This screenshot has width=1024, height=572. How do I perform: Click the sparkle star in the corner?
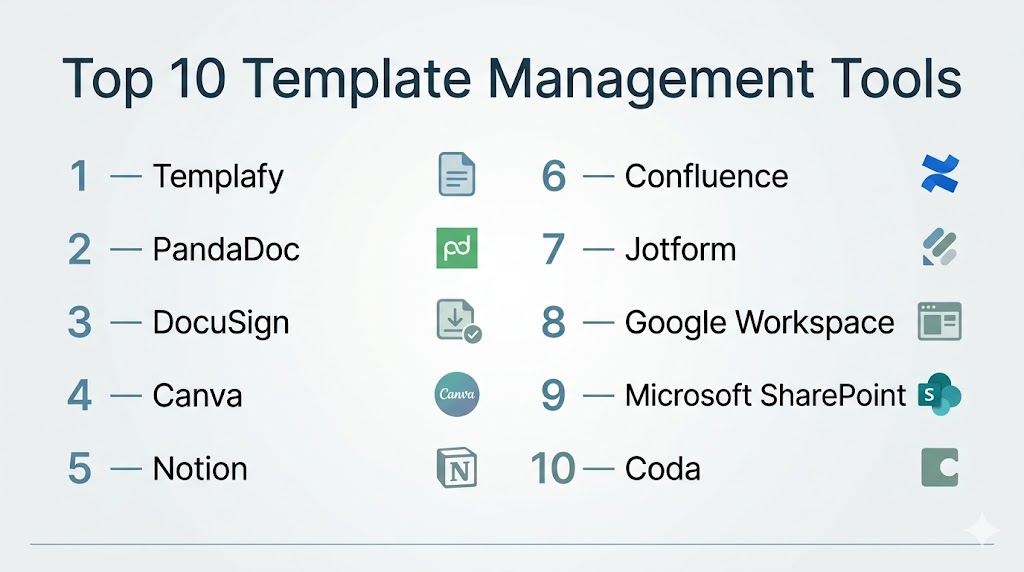(x=982, y=529)
